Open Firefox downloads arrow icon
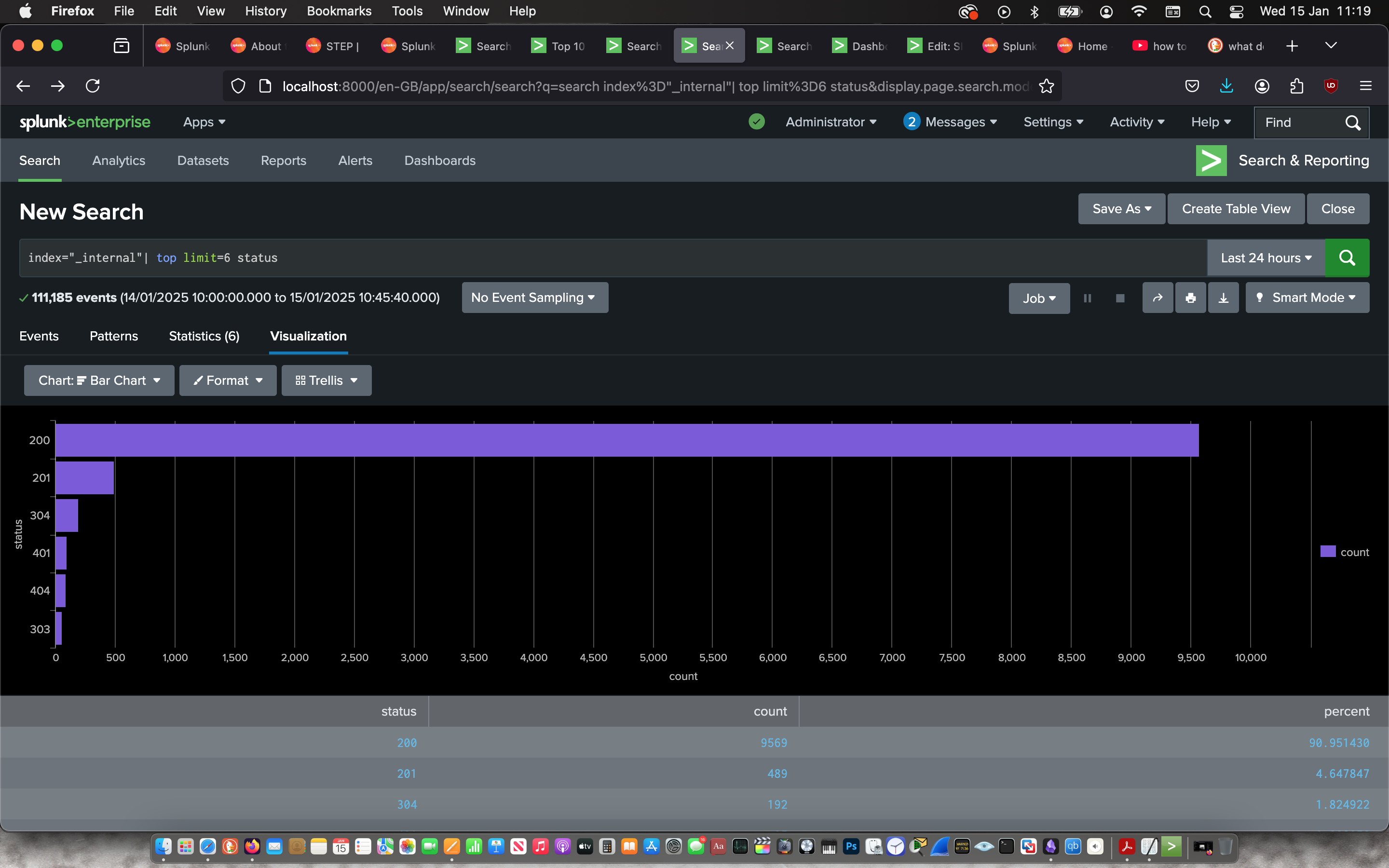 pos(1226,86)
